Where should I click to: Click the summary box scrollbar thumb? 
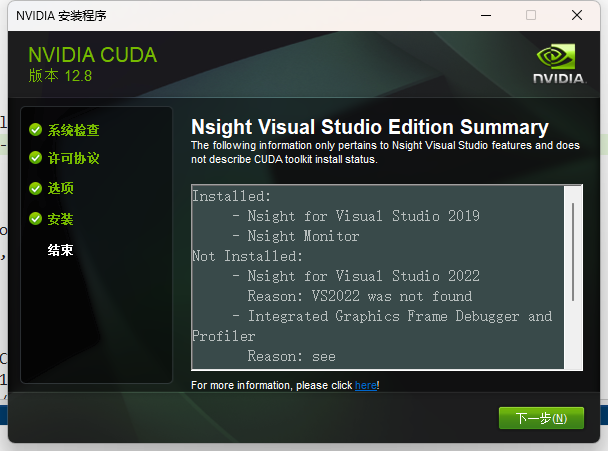coord(573,252)
